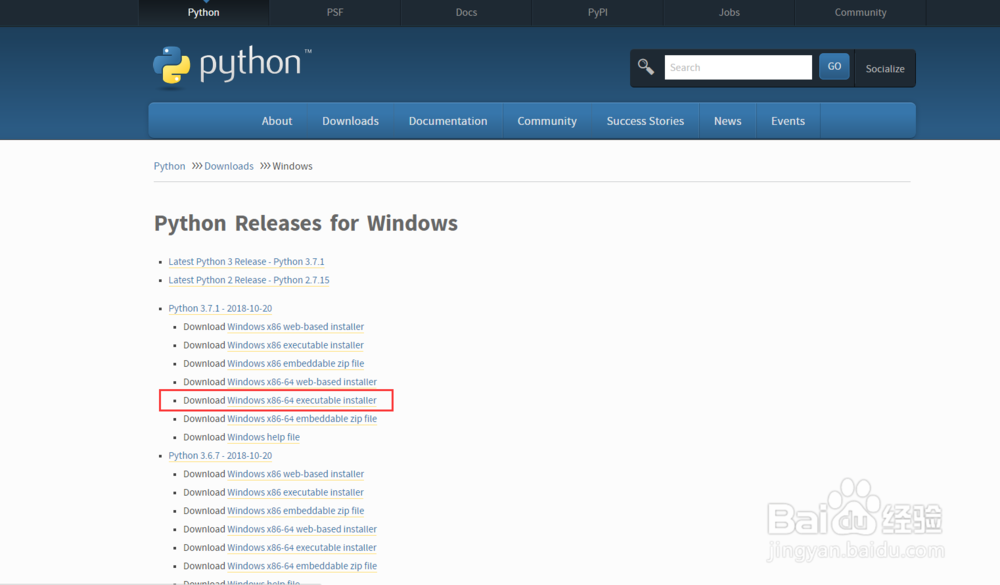Switch to the PSF top tab
Image resolution: width=1000 pixels, height=585 pixels.
pos(335,13)
